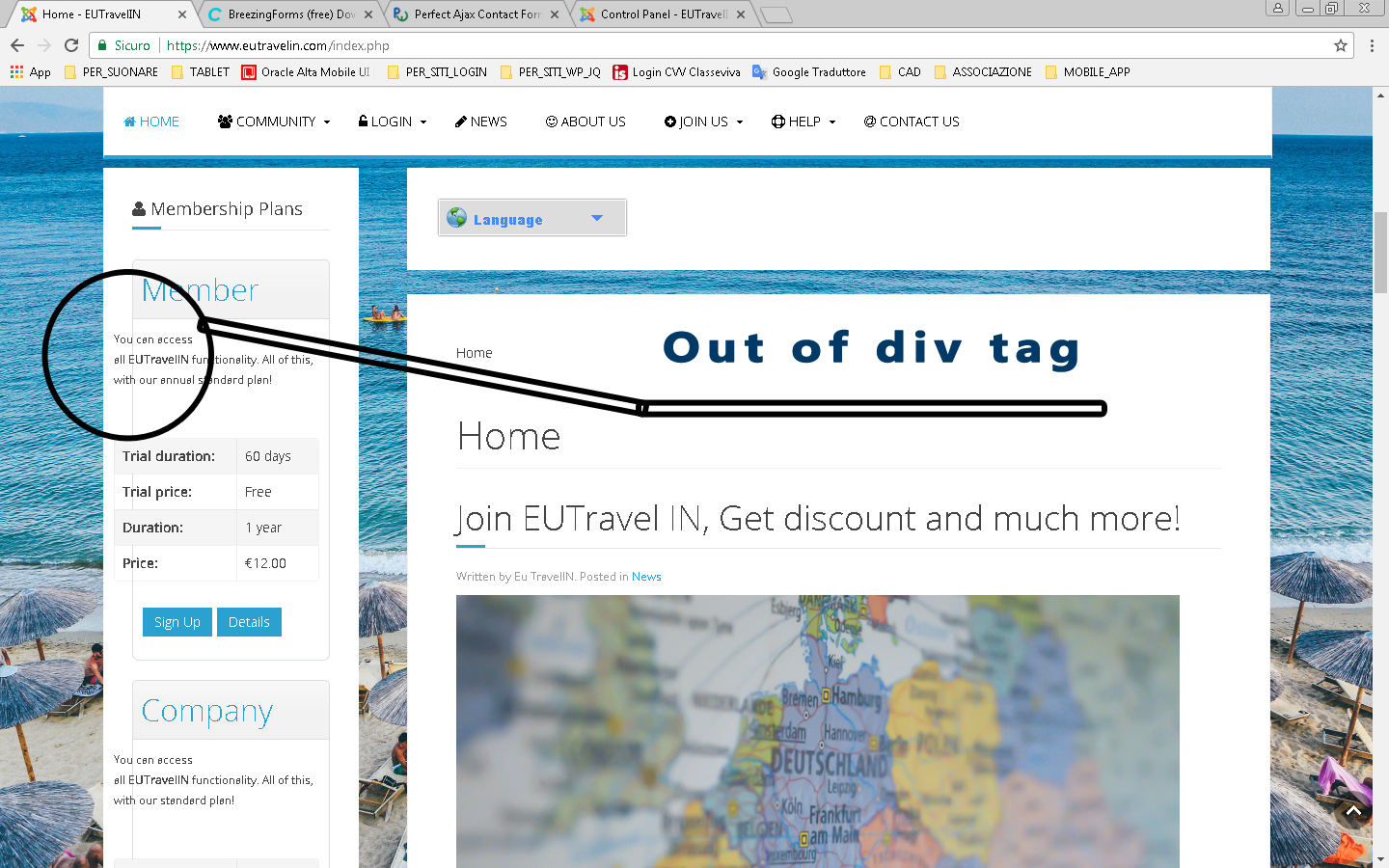1389x868 pixels.
Task: Click the scroll-to-top arrow button
Action: click(1353, 812)
